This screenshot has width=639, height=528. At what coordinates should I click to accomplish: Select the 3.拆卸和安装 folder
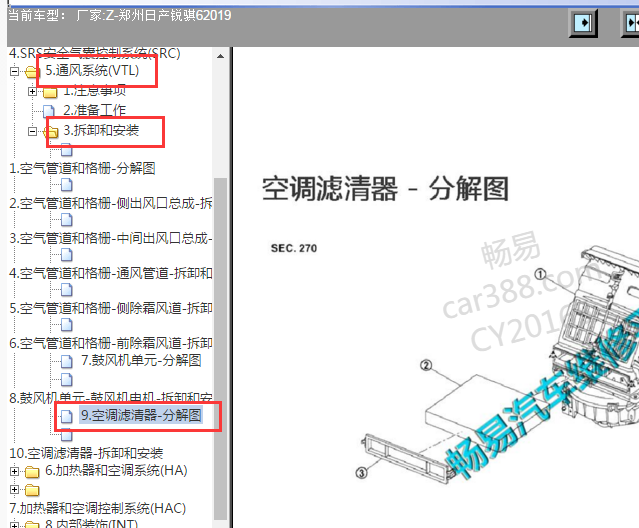pyautogui.click(x=101, y=130)
